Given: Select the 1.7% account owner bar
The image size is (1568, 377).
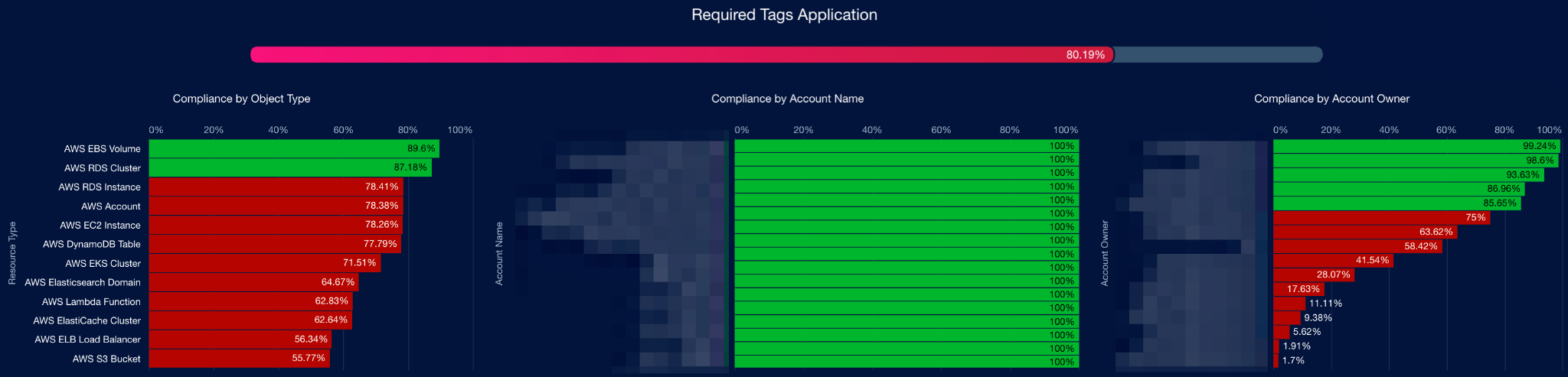Looking at the screenshot, I should [x=1276, y=360].
